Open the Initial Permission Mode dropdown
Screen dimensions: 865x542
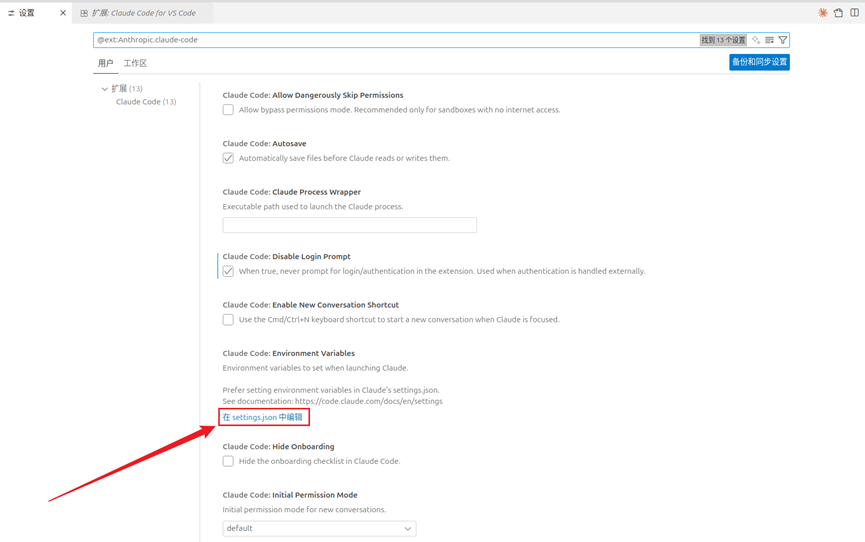pos(319,528)
